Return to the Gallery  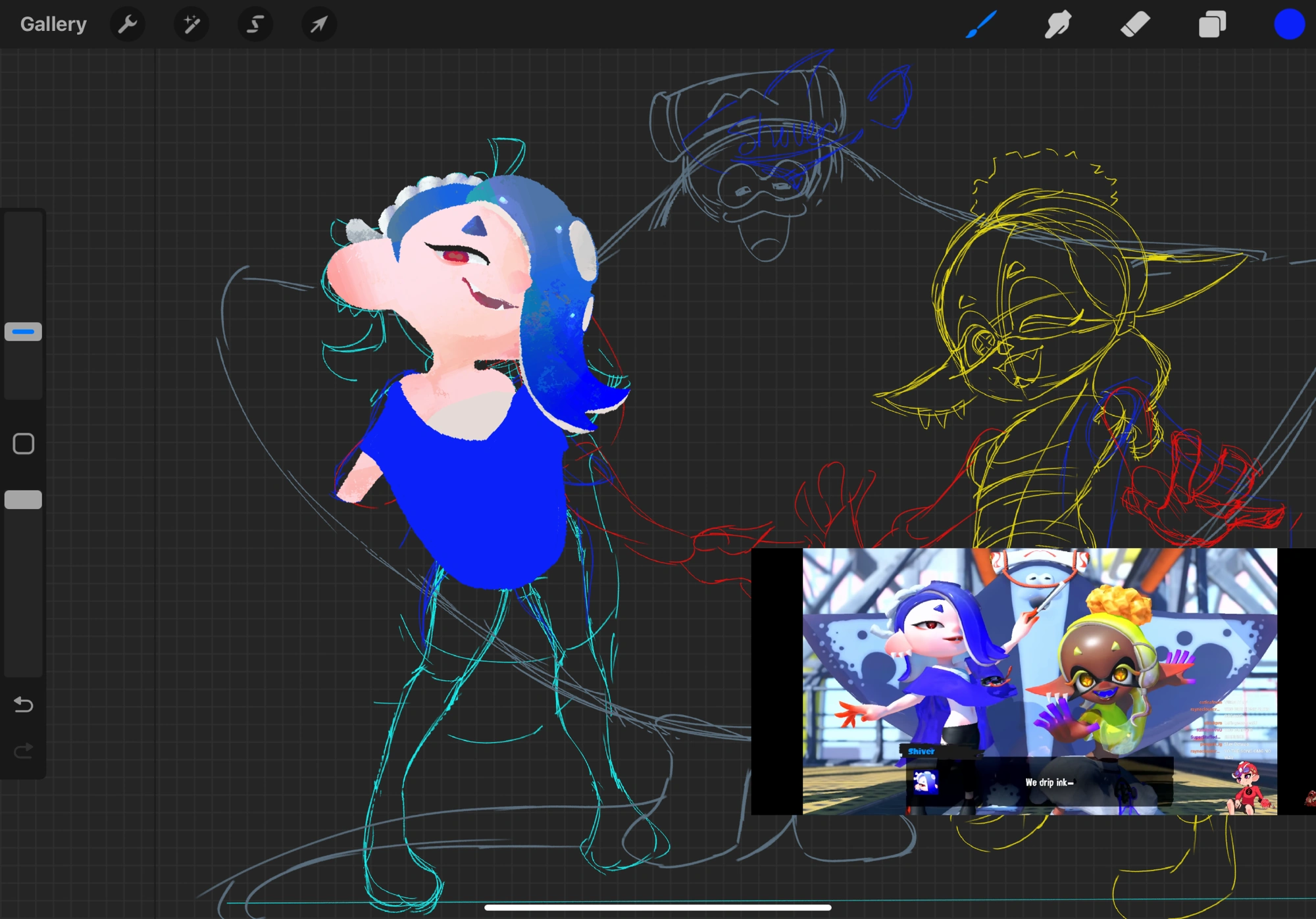(53, 24)
